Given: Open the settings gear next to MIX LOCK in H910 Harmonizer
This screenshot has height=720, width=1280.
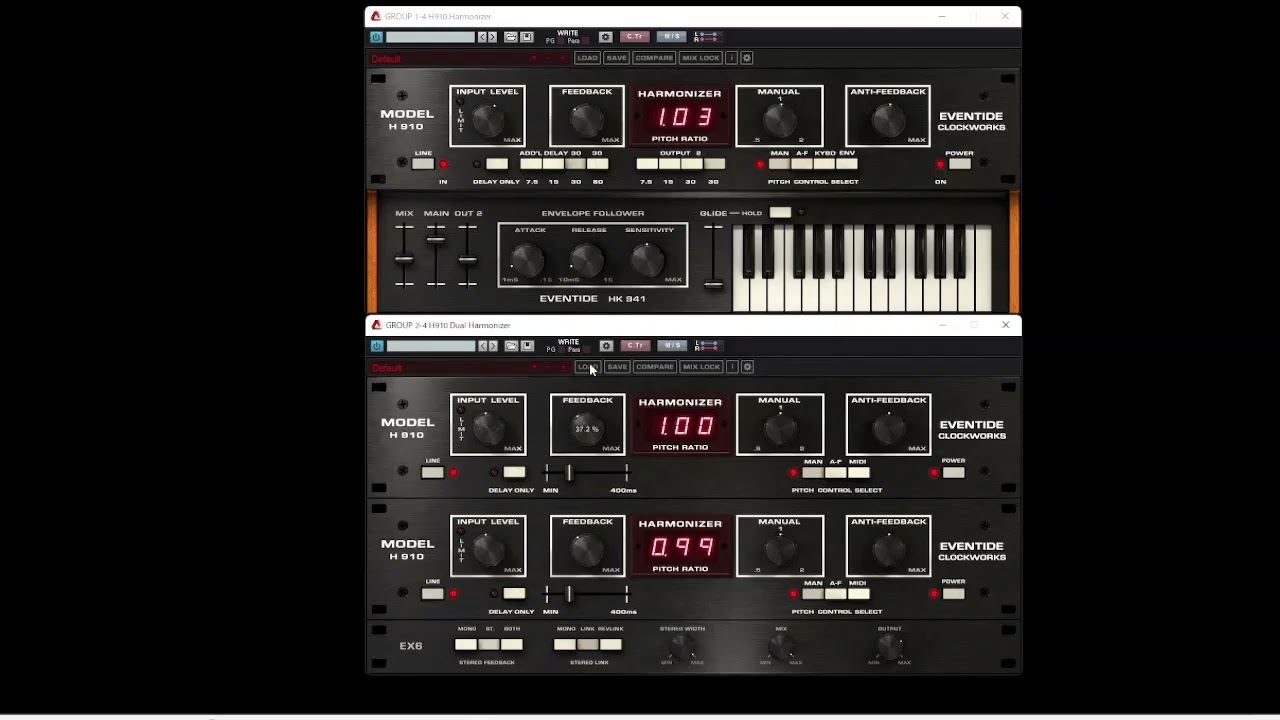Looking at the screenshot, I should click(747, 58).
